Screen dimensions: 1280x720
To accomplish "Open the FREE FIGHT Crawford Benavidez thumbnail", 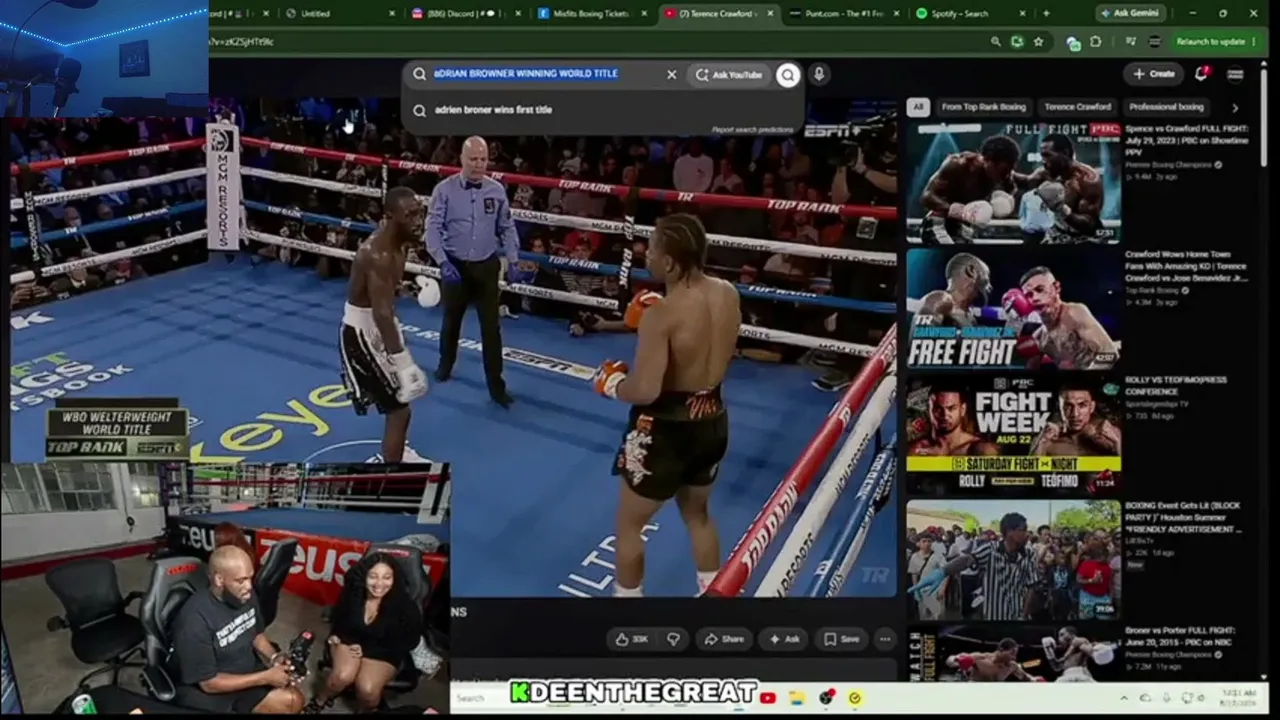I will pos(1013,309).
